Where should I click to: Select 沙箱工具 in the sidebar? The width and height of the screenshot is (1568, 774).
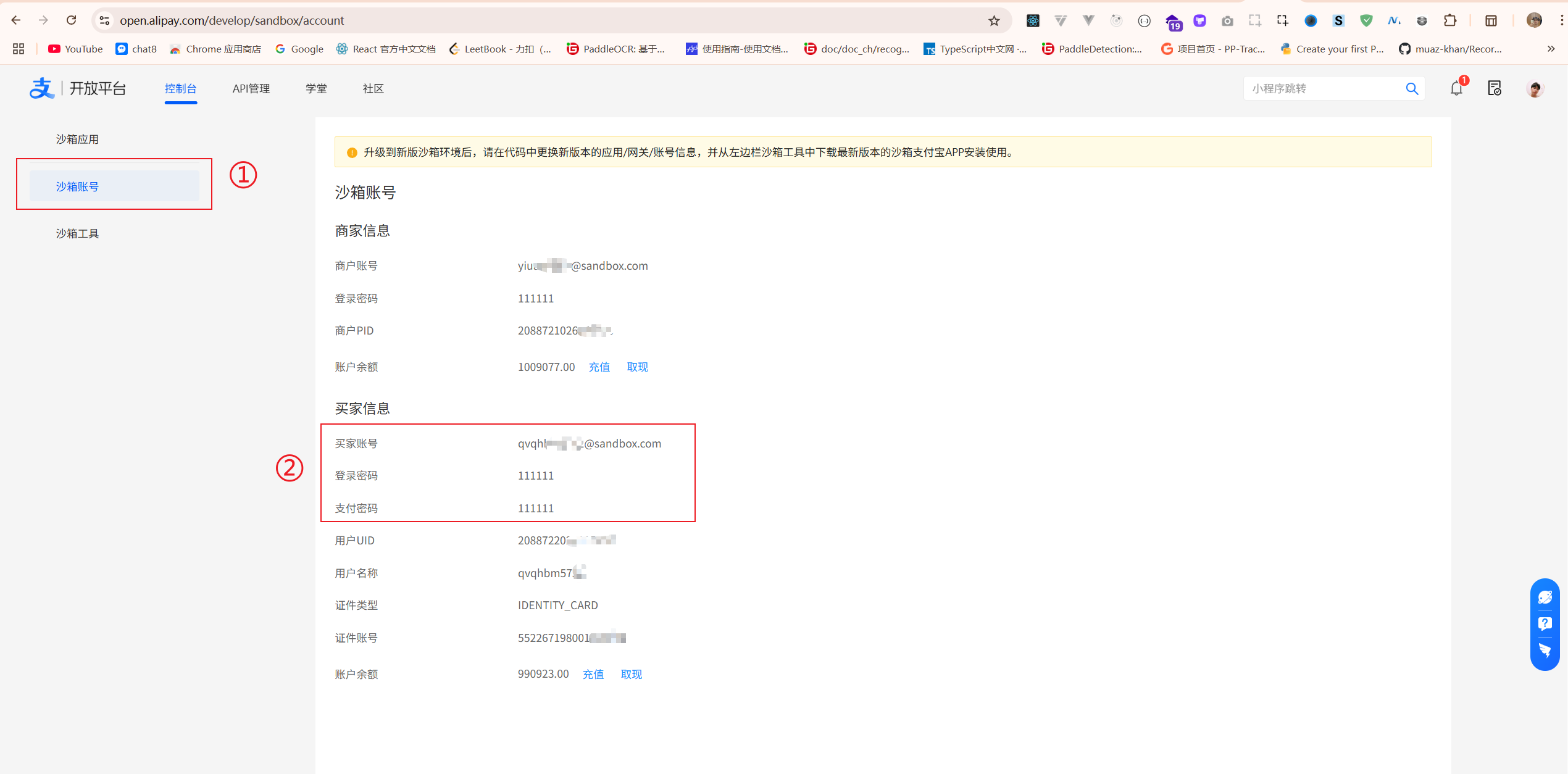click(78, 233)
